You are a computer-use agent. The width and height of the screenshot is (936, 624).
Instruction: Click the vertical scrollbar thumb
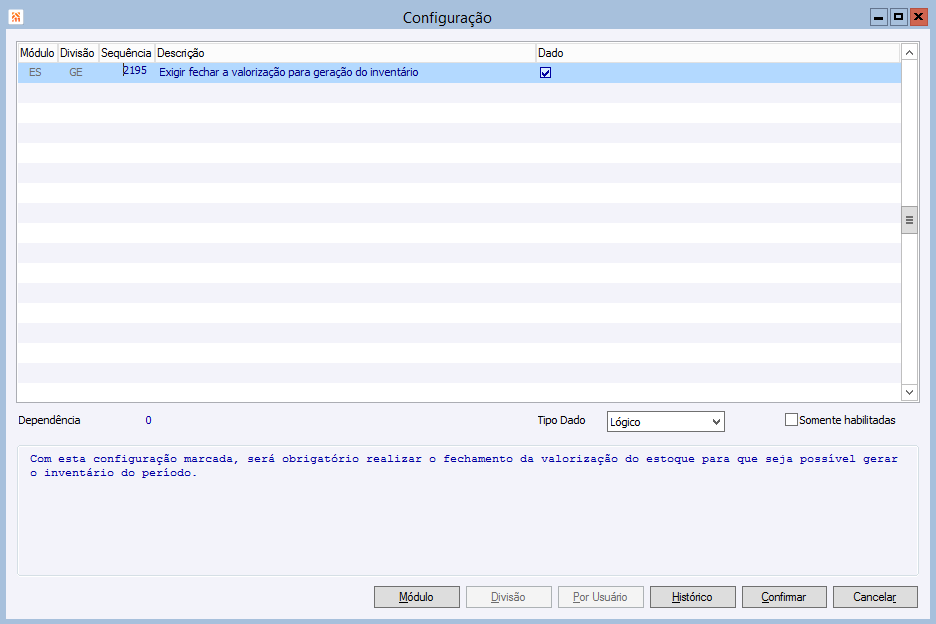(909, 220)
